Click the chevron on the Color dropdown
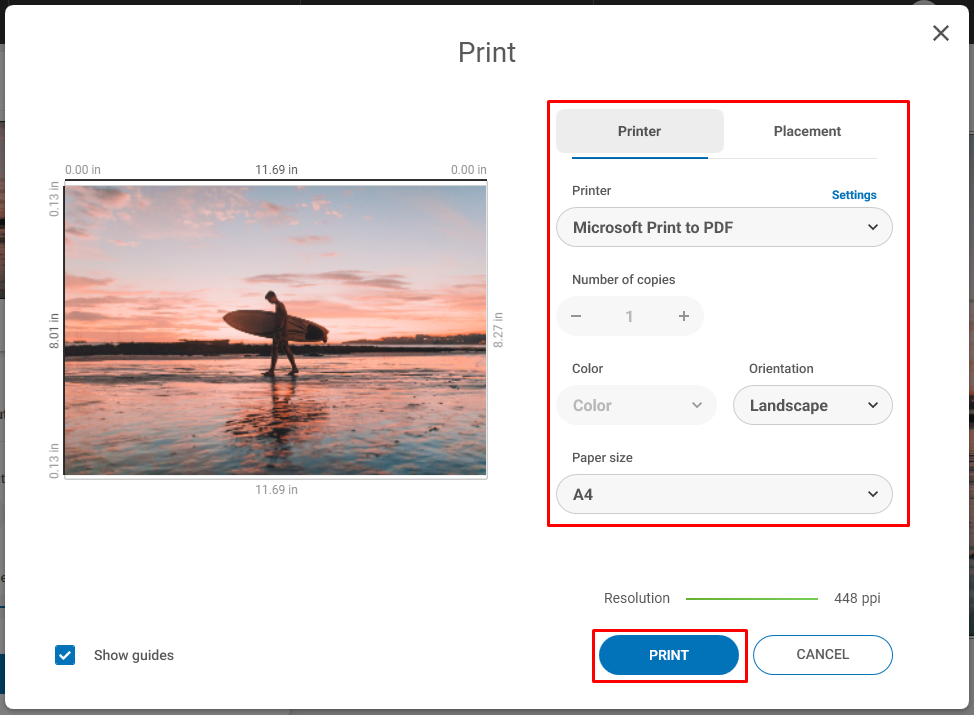 point(697,405)
